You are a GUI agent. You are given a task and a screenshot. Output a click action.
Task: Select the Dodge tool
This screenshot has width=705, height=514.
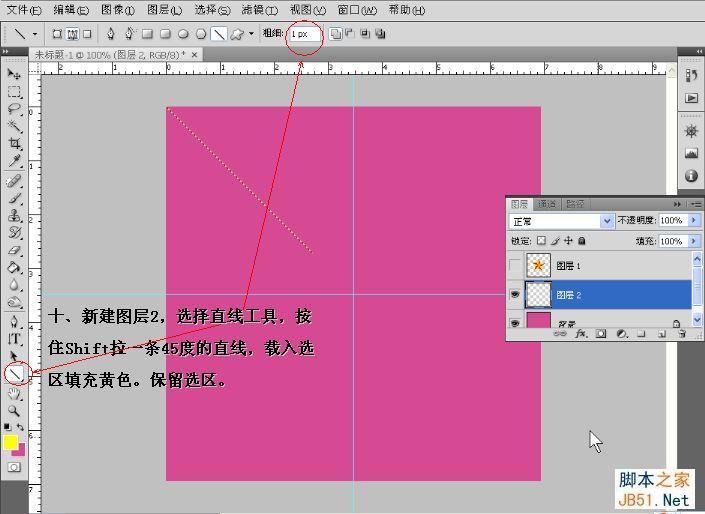click(14, 302)
